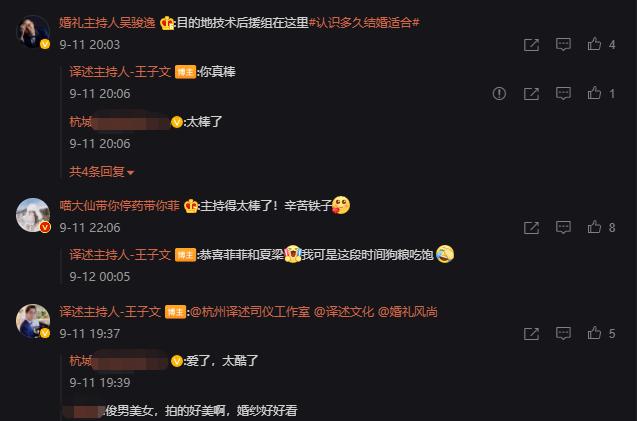
Task: Open the @杭州译述司仪工作室 mention
Action: (250, 312)
